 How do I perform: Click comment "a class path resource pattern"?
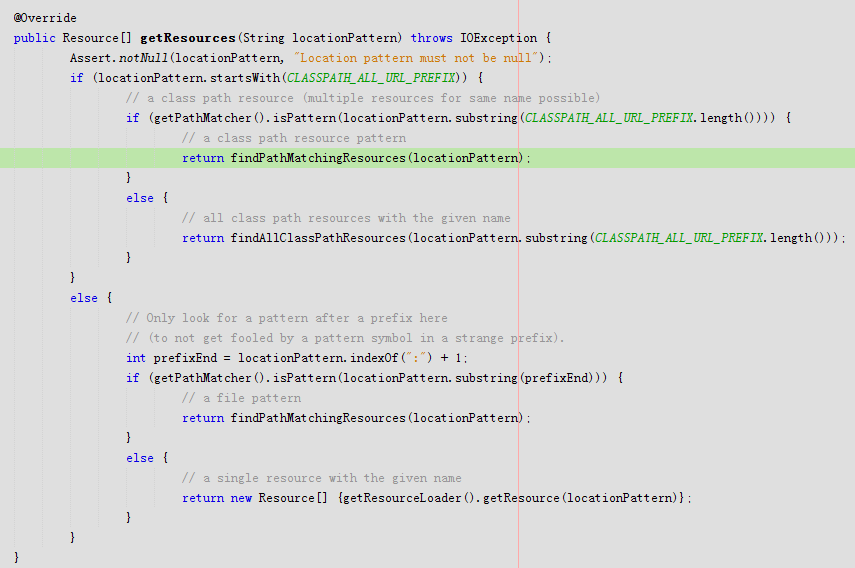click(294, 138)
